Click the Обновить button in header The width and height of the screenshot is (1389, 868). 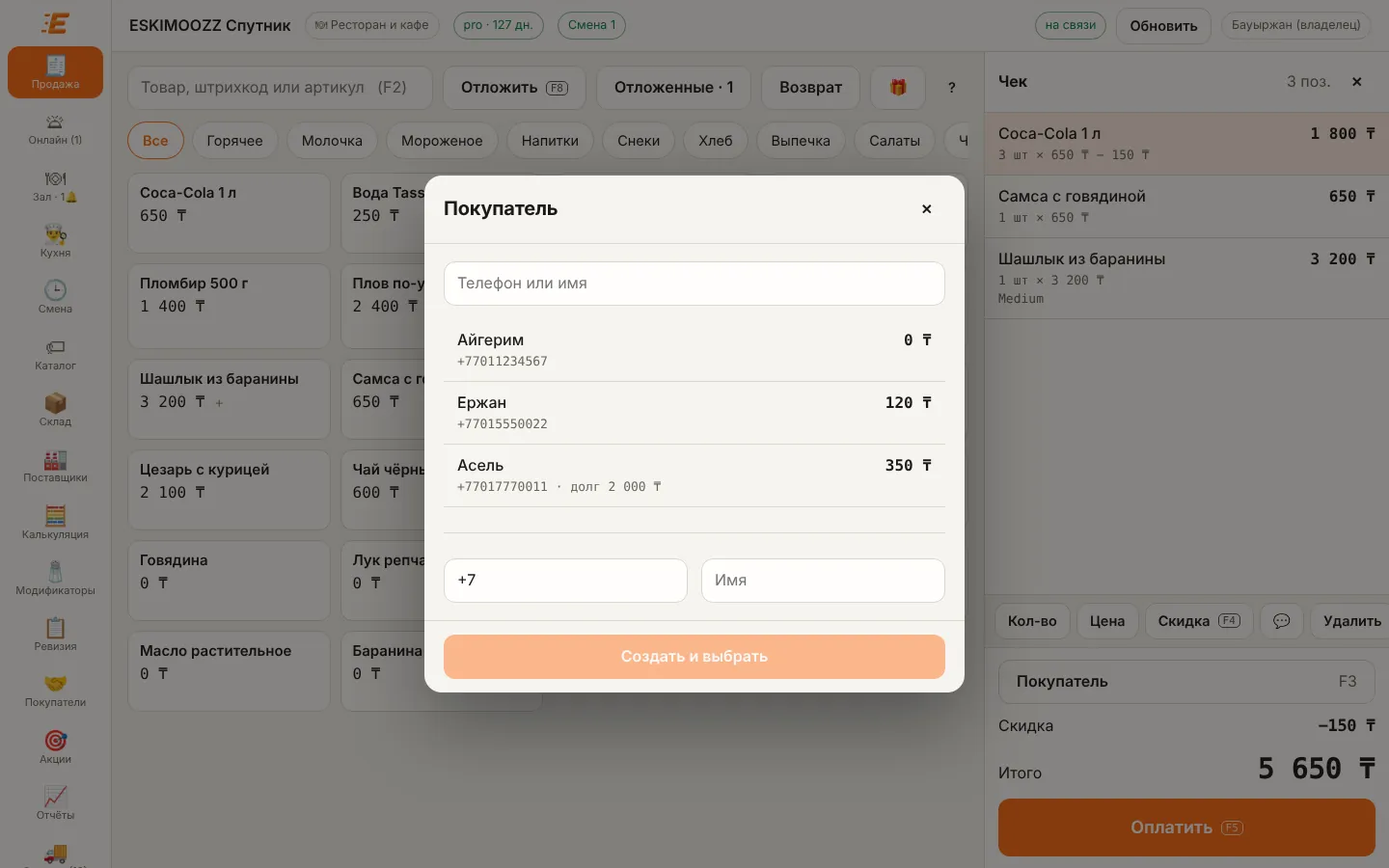tap(1163, 26)
